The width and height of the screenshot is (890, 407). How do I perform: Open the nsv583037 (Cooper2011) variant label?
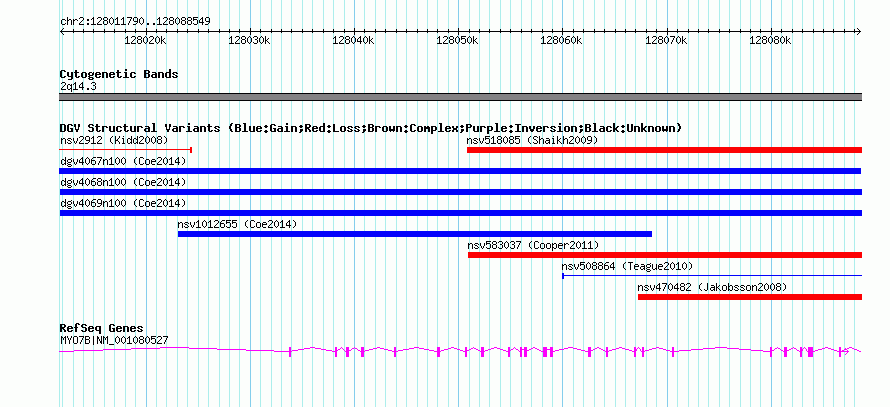[x=533, y=245]
